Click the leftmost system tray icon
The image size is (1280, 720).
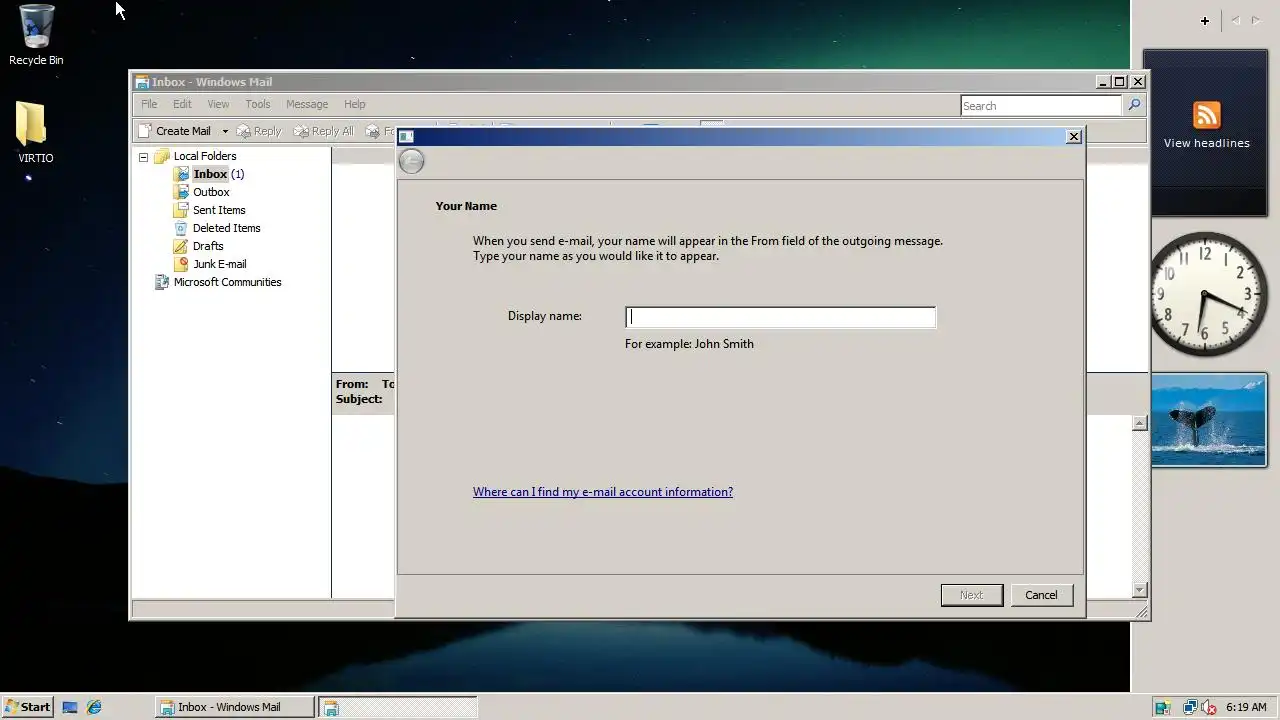tap(1163, 707)
